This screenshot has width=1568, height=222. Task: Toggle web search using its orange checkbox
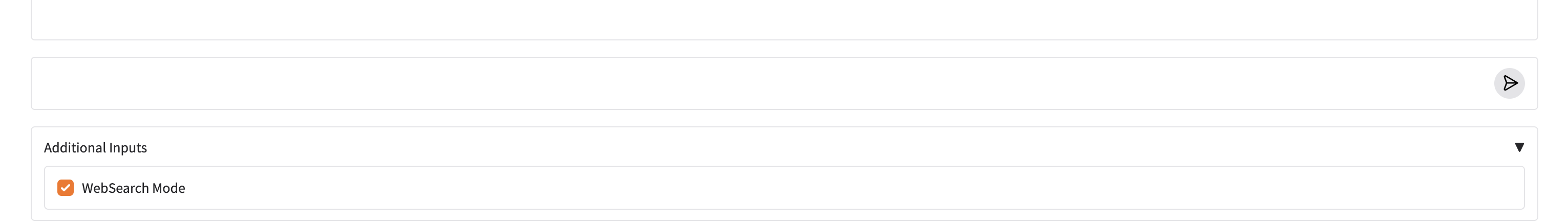pos(65,188)
